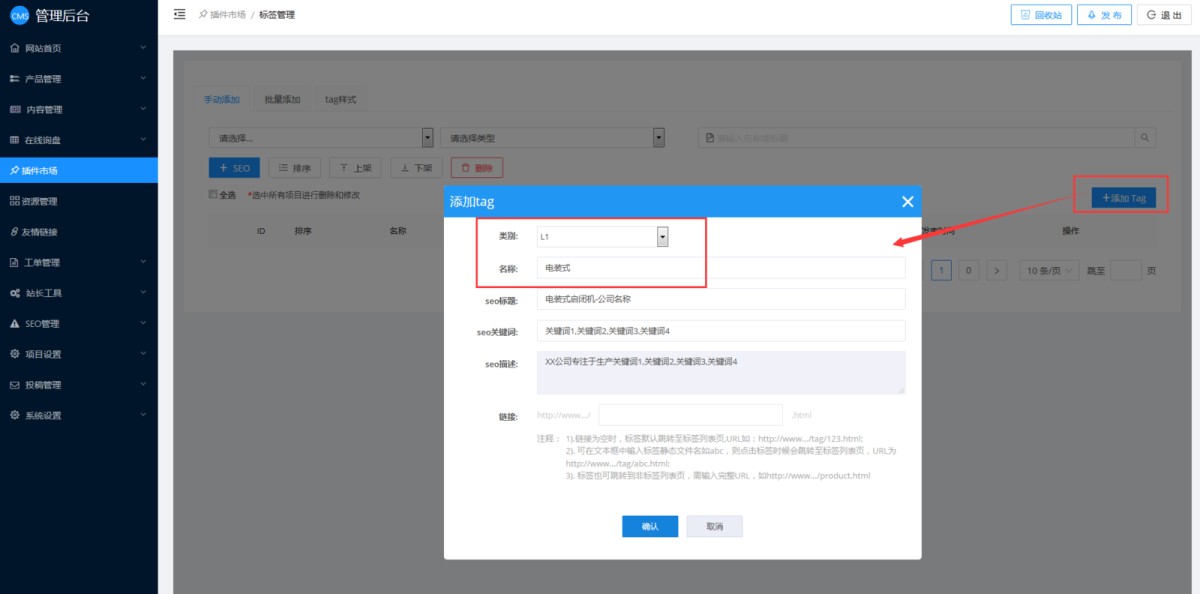The height and width of the screenshot is (594, 1200).
Task: Switch to the 批量添加 tab
Action: tap(282, 100)
